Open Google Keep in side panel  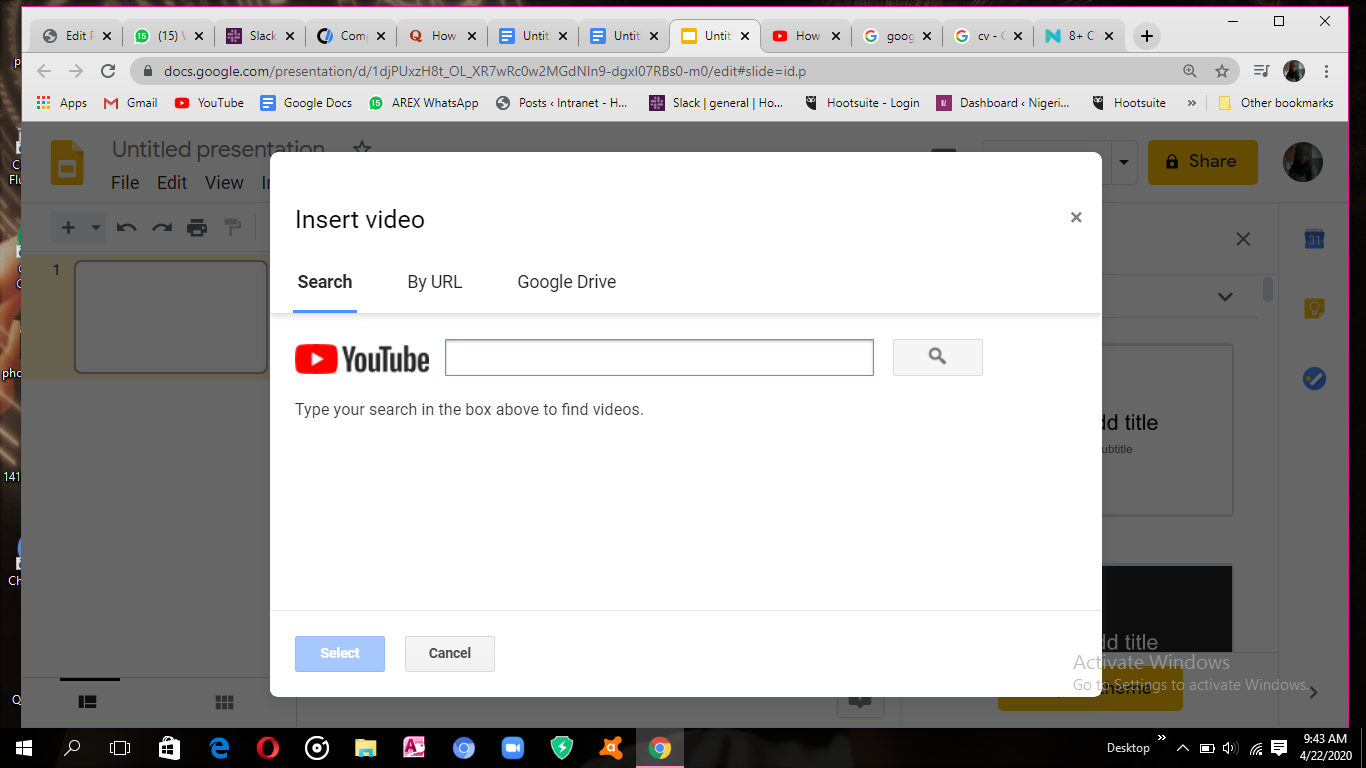click(1314, 309)
